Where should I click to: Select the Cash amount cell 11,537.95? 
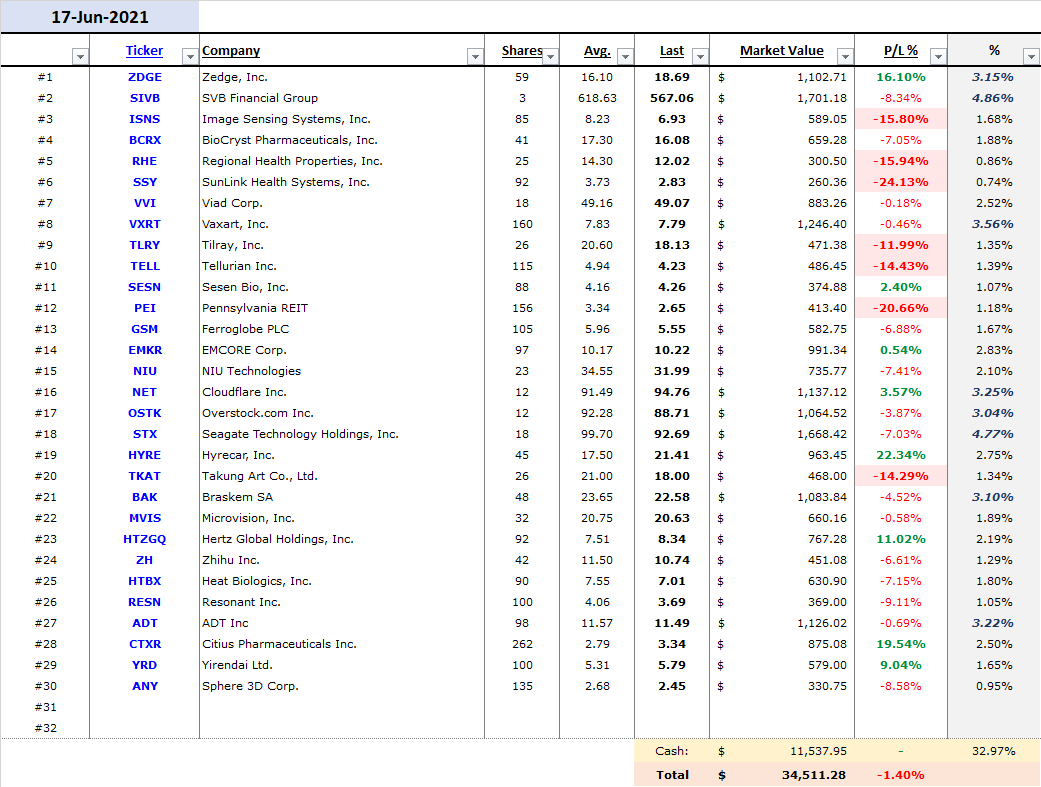point(782,751)
